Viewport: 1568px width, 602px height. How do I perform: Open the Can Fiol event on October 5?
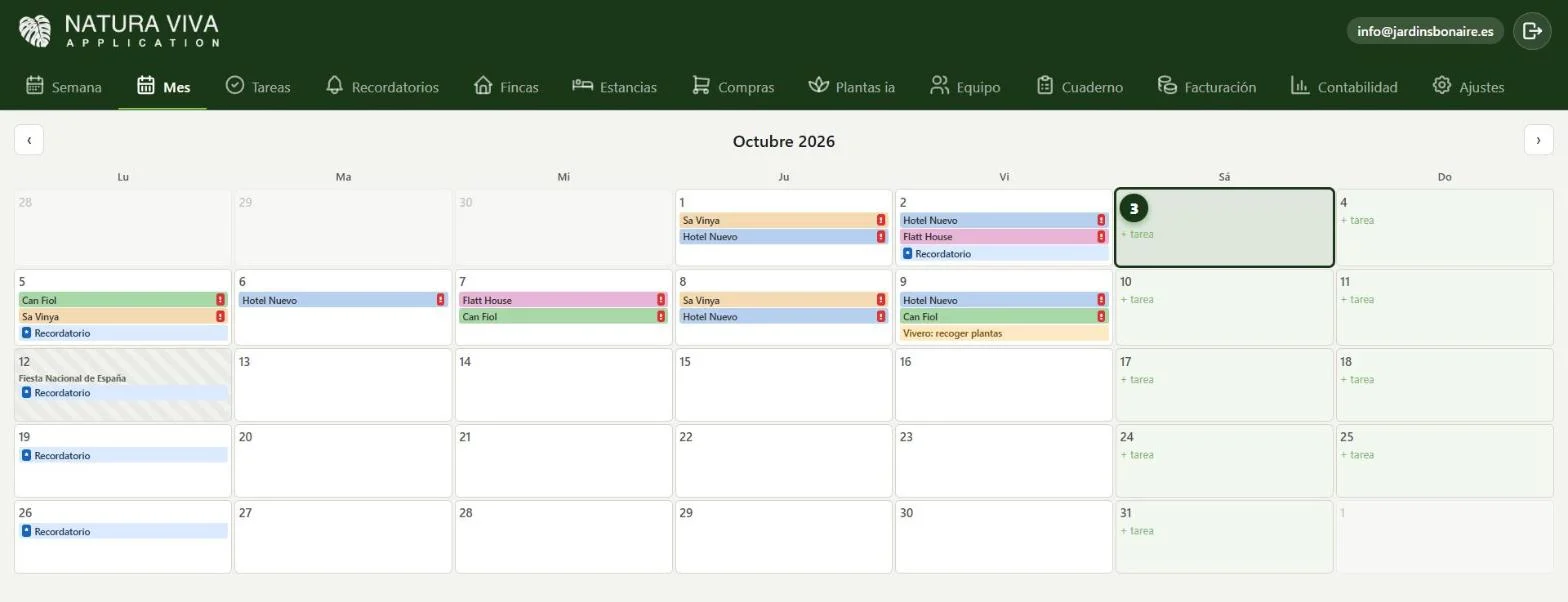pos(123,300)
